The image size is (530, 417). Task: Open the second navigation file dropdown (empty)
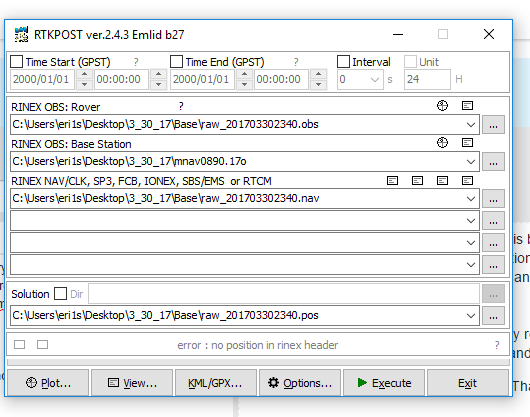click(471, 221)
